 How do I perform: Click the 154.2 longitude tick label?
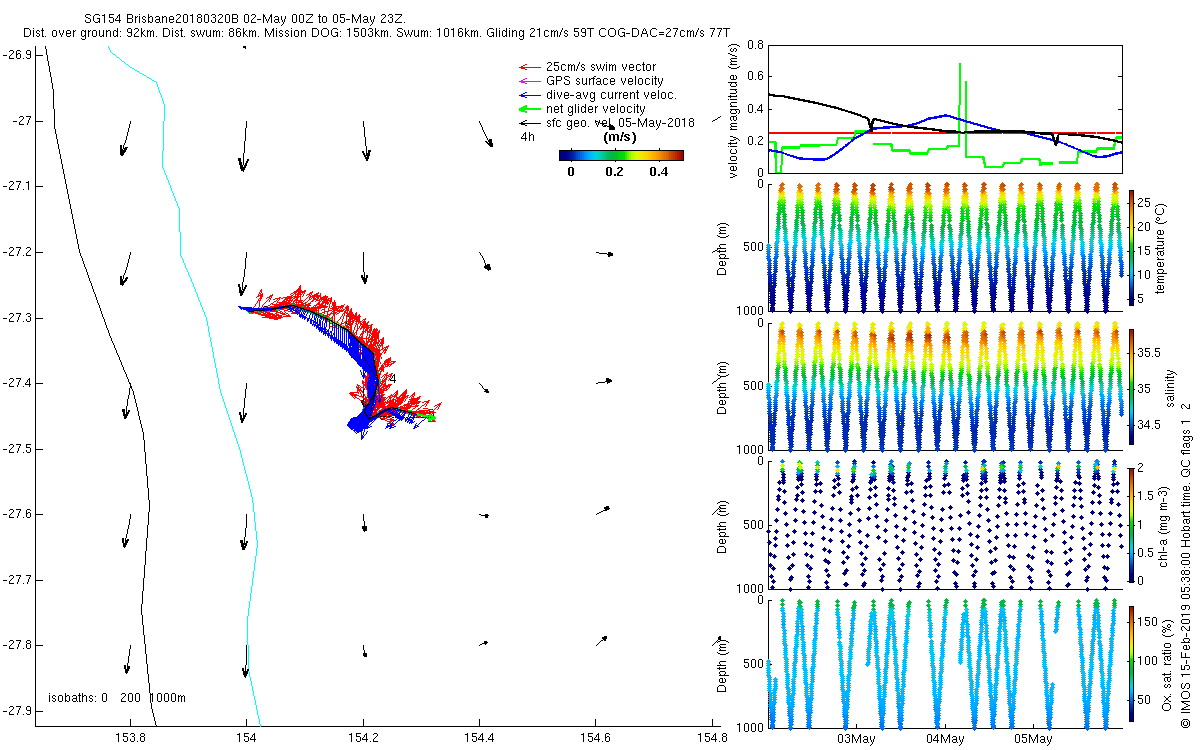coord(363,739)
